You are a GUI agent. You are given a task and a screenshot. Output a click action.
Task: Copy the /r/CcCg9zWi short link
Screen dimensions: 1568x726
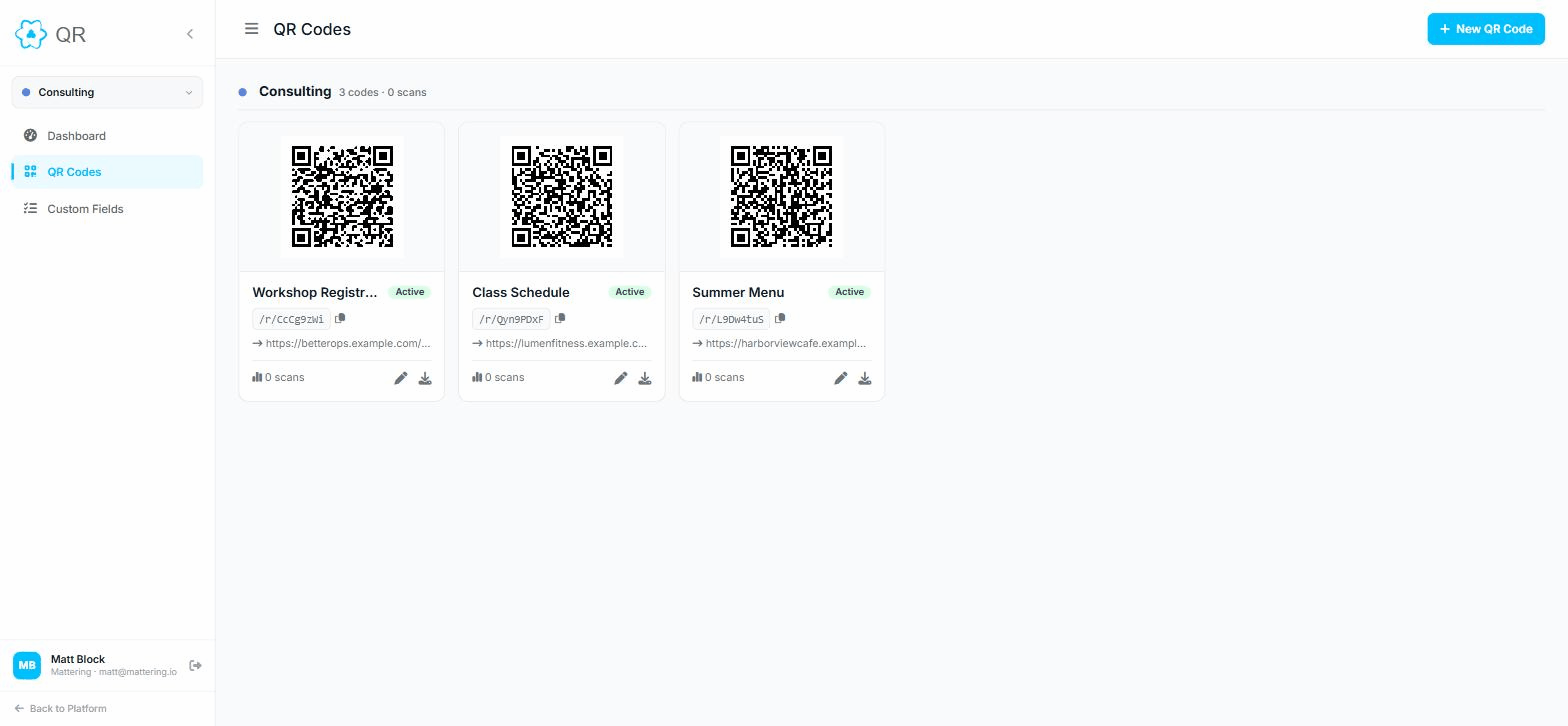[x=340, y=319]
